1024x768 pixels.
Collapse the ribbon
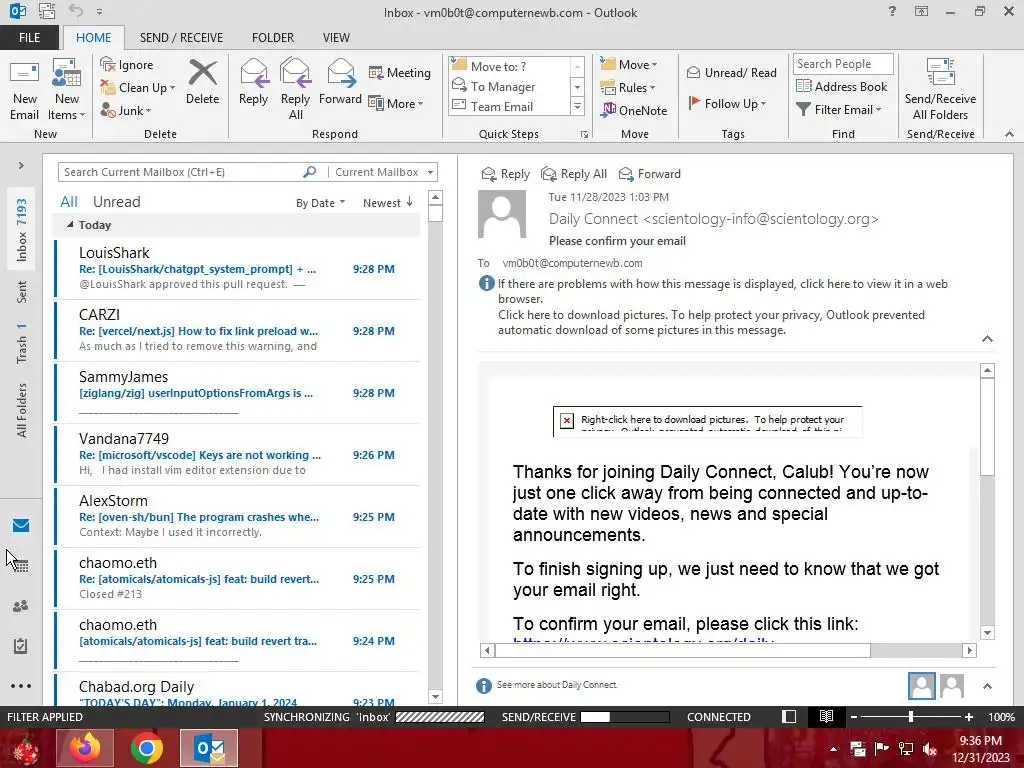(1009, 134)
